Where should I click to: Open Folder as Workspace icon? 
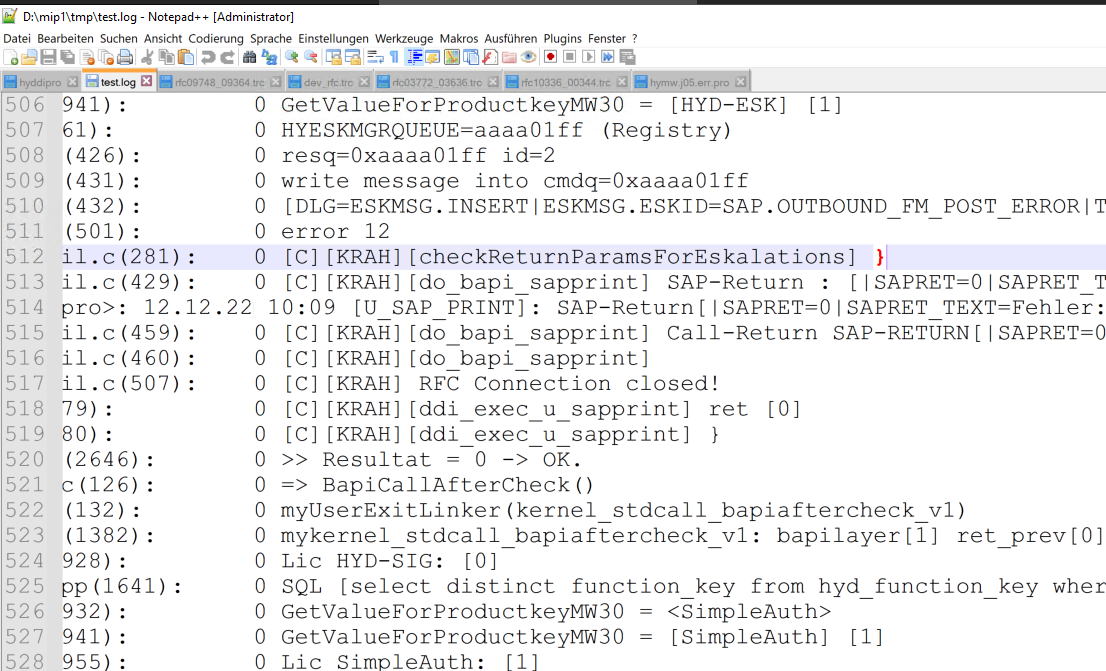509,57
